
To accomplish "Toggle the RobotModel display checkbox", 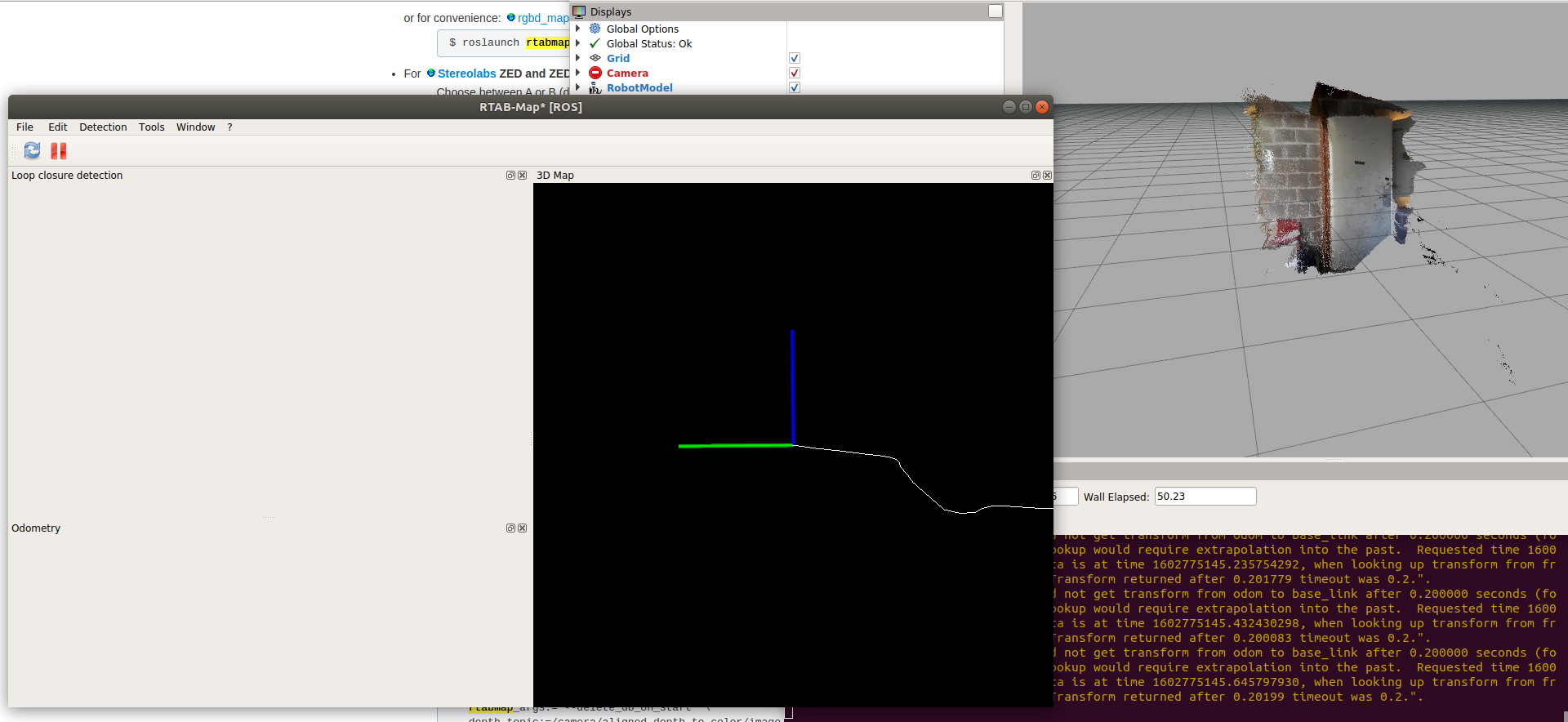I will [x=795, y=87].
